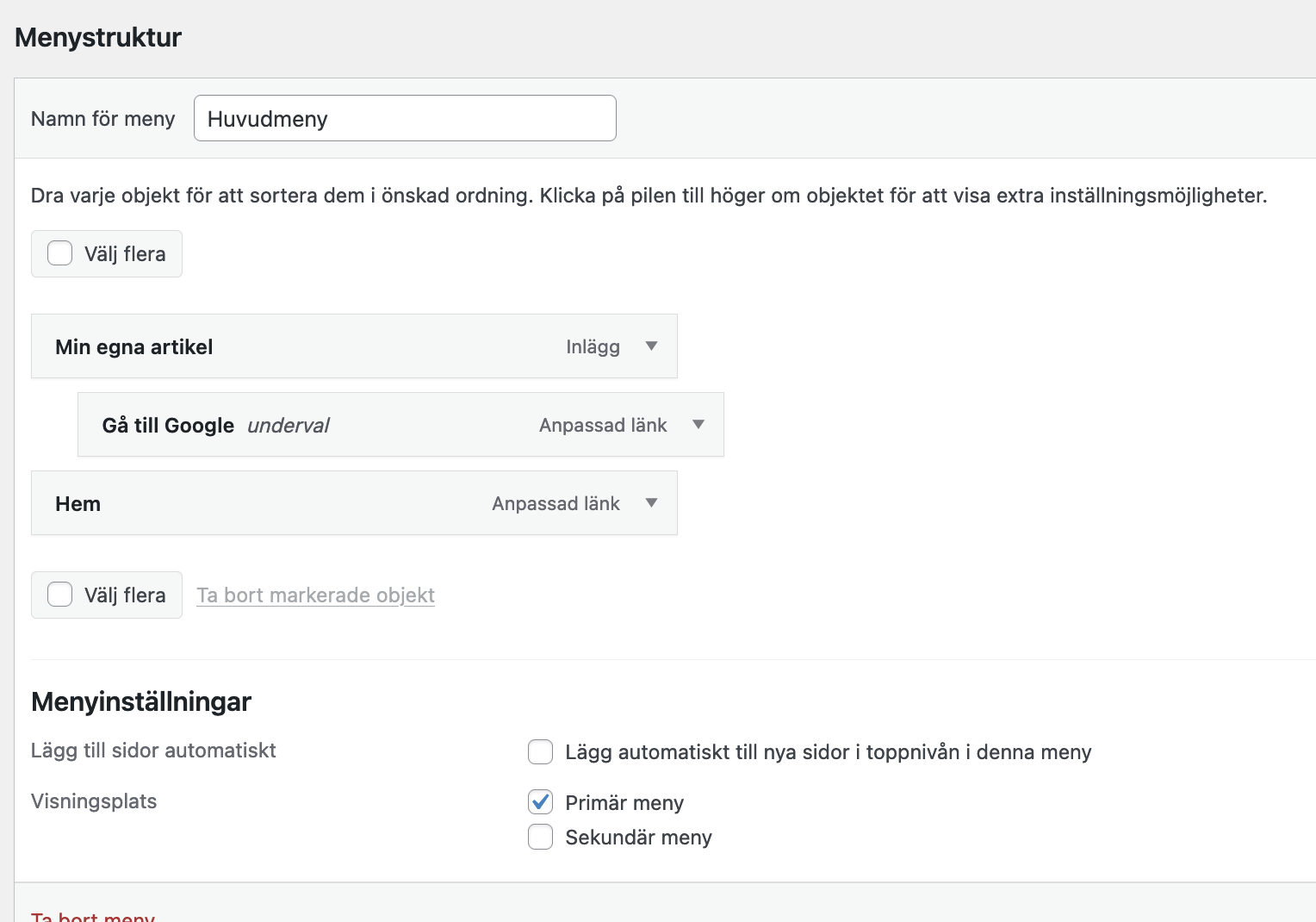
Task: Click the Huvudmeny menu name field
Action: point(405,118)
